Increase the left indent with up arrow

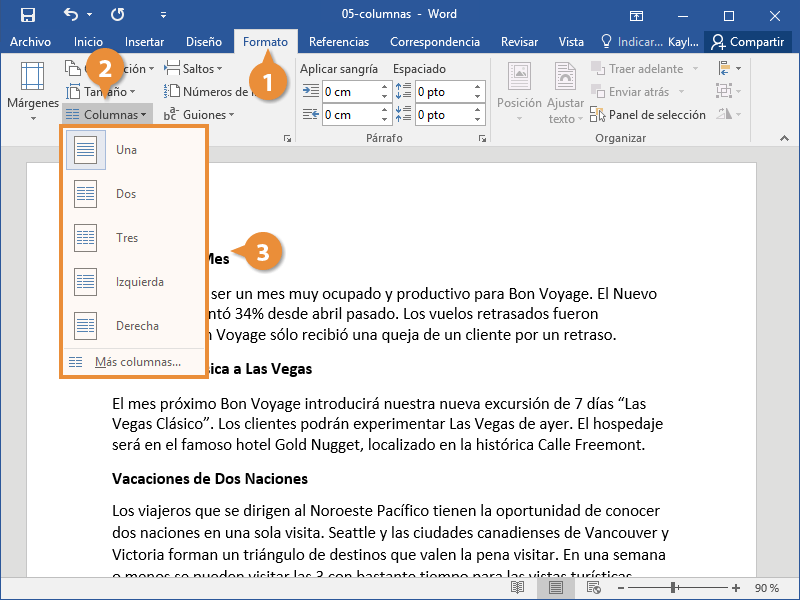point(385,87)
